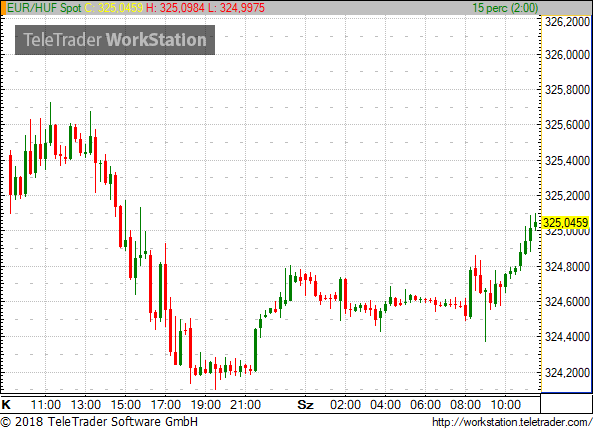The height and width of the screenshot is (431, 593).
Task: Click the EUR/HUF Spot chart title
Action: [44, 8]
